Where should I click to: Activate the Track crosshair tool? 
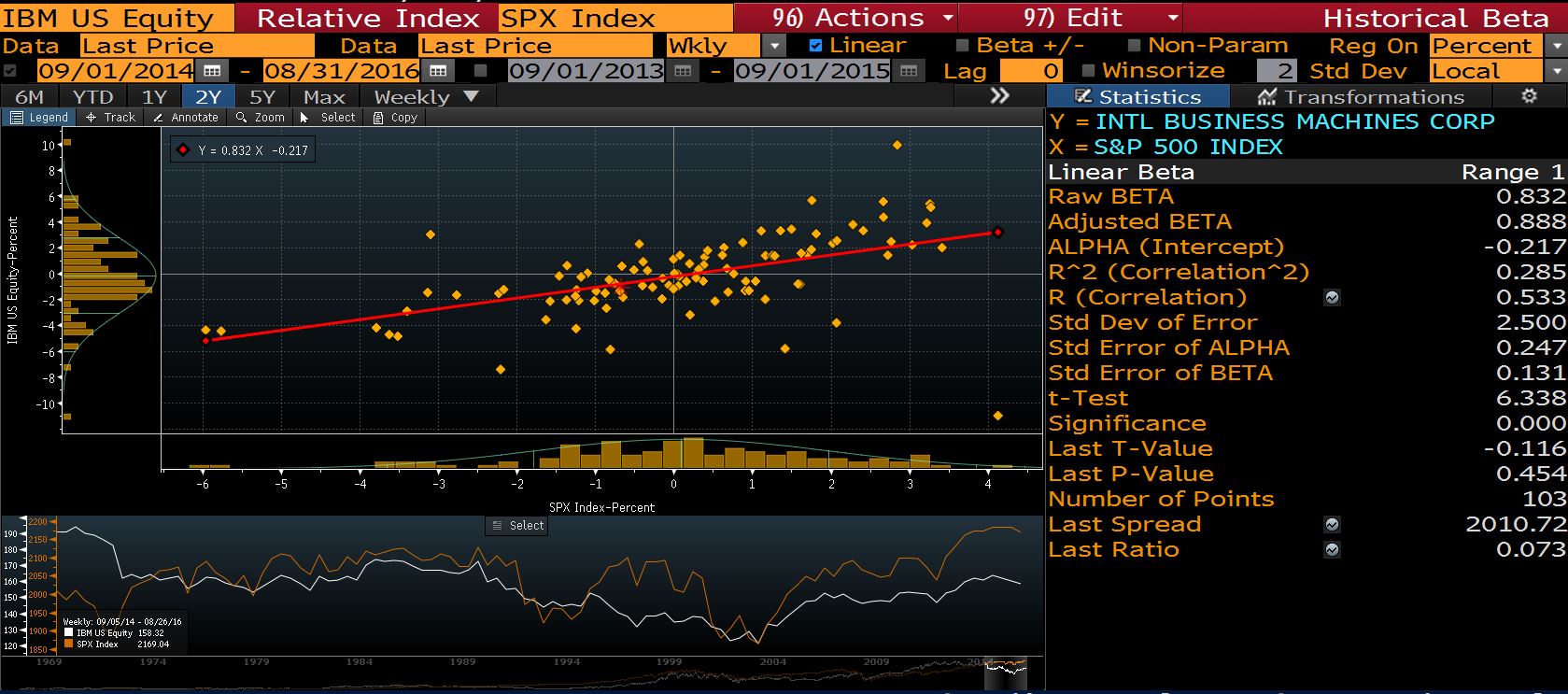pyautogui.click(x=110, y=118)
